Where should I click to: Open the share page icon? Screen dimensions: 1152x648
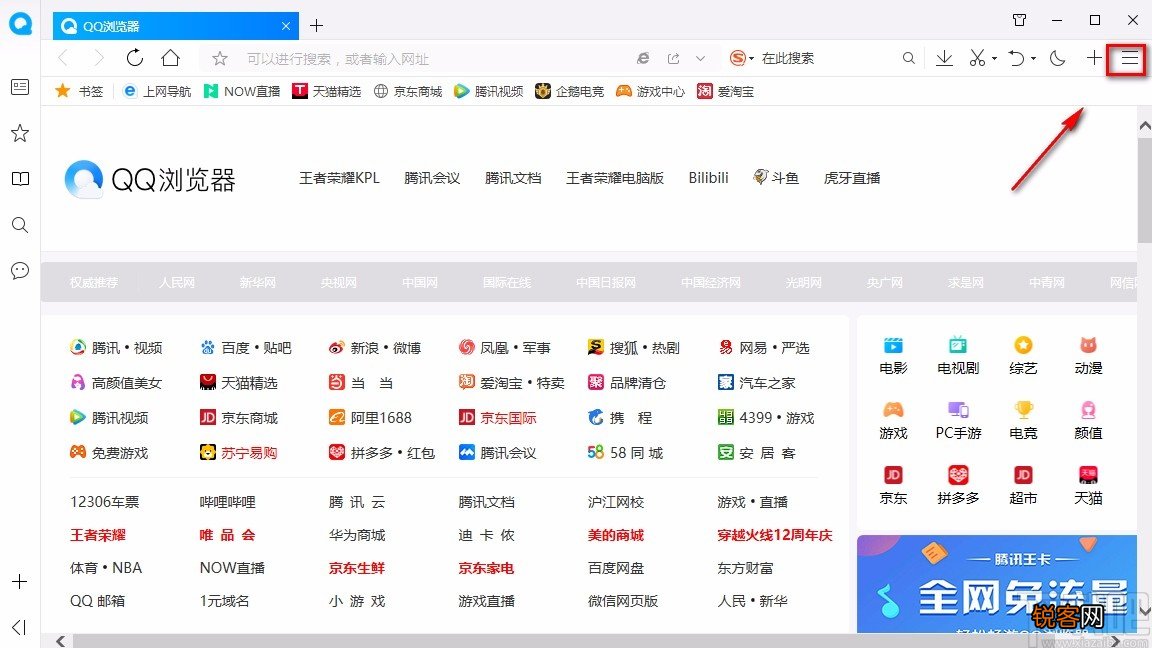click(x=673, y=59)
